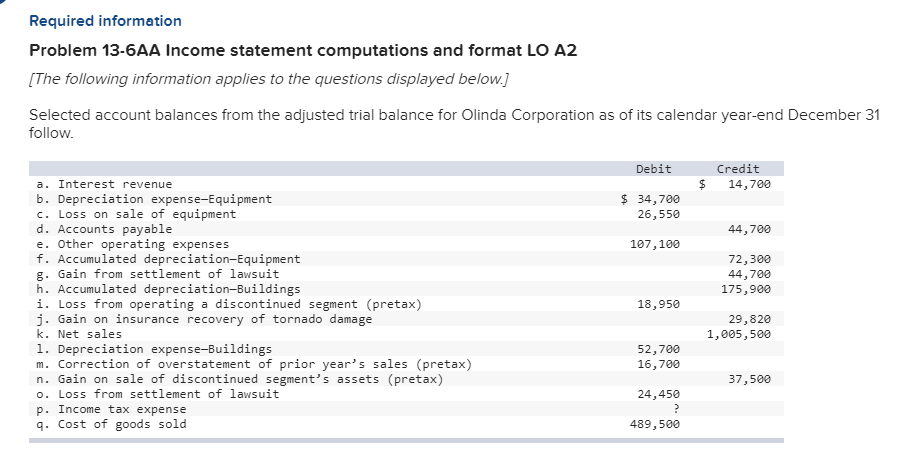Select row 'g. Gain from settlement of lawsuit'
This screenshot has width=902, height=469.
point(406,274)
